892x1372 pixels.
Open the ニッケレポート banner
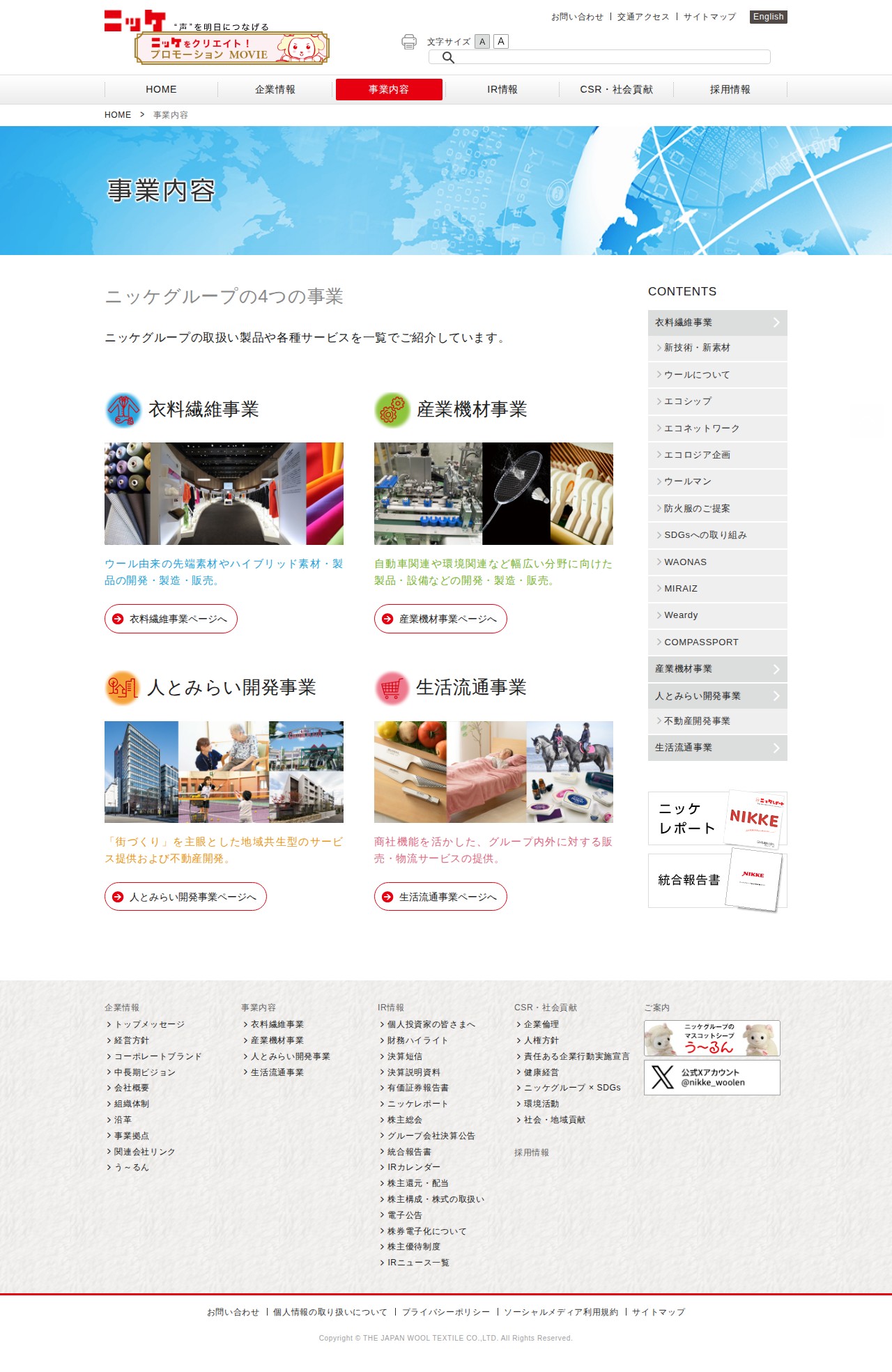pyautogui.click(x=718, y=818)
